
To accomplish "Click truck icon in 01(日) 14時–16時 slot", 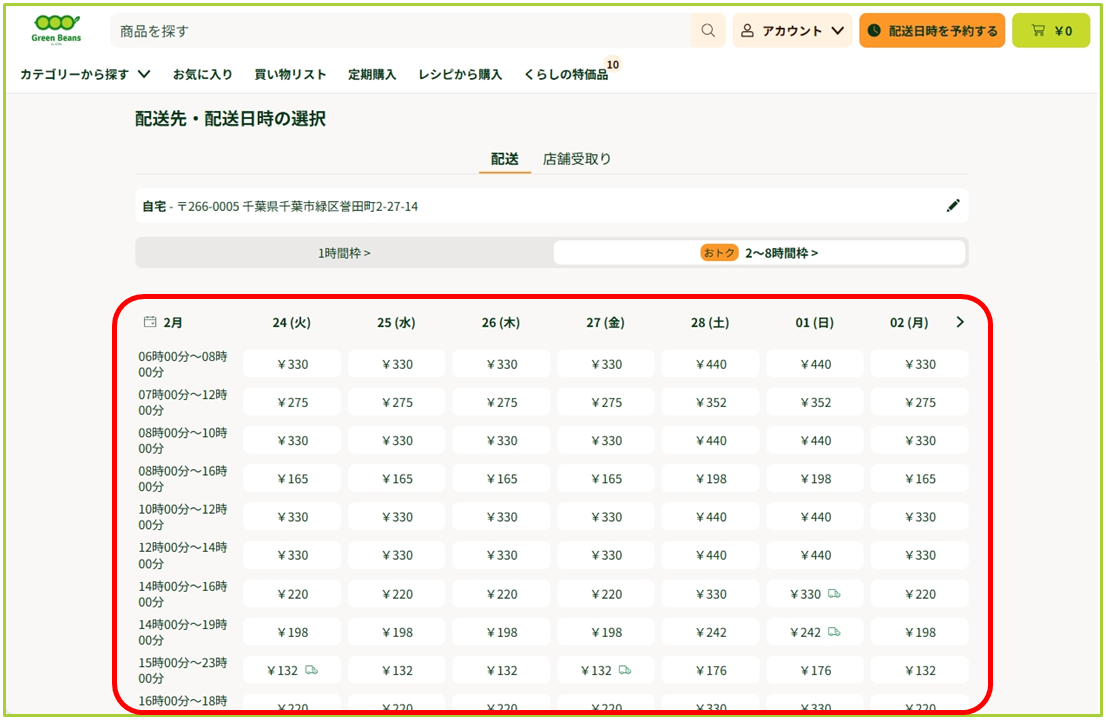I will [x=834, y=594].
